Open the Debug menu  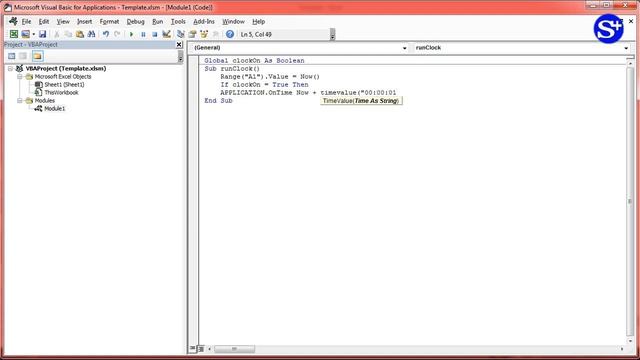tap(136, 21)
